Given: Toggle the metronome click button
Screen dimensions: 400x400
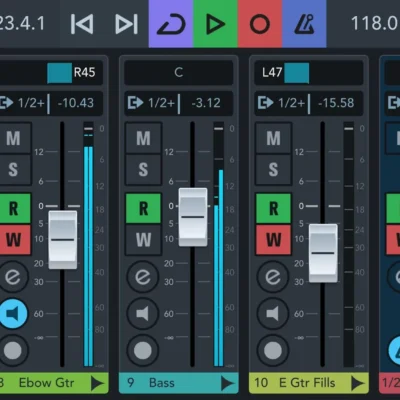Looking at the screenshot, I should tap(304, 24).
